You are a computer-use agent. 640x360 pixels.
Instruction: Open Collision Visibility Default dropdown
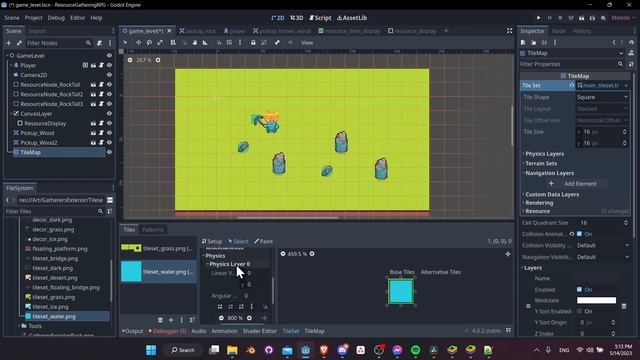click(602, 245)
